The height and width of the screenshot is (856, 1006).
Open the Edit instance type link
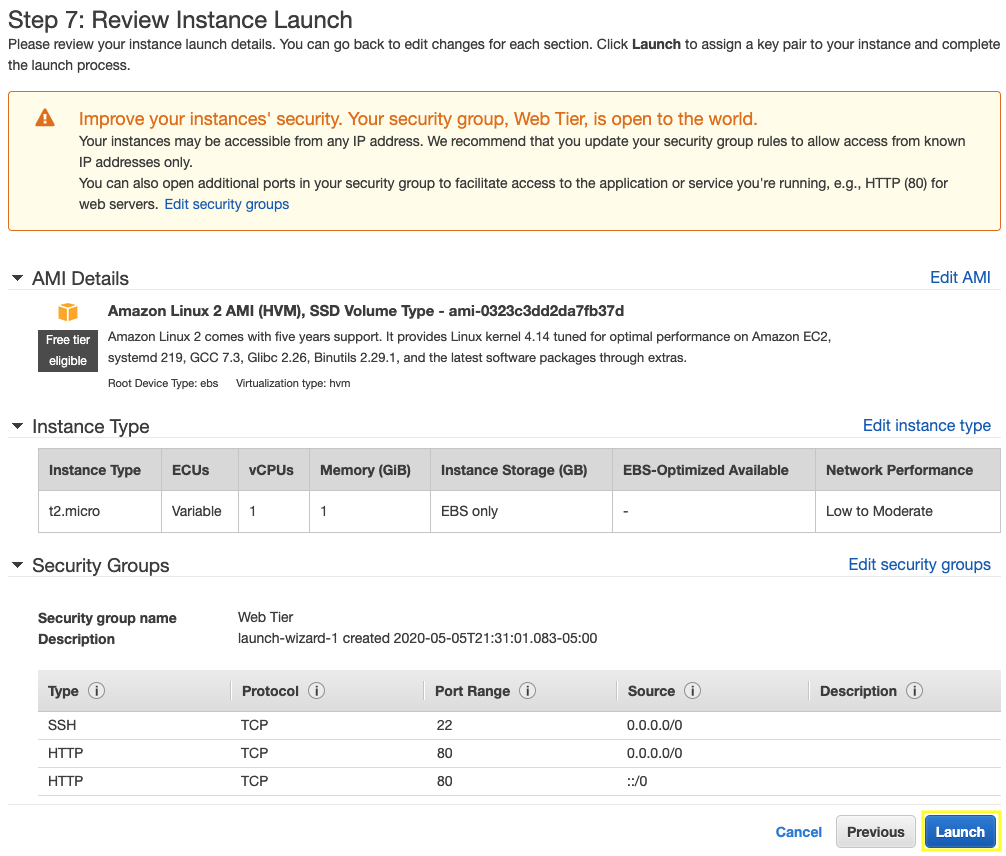tap(926, 425)
